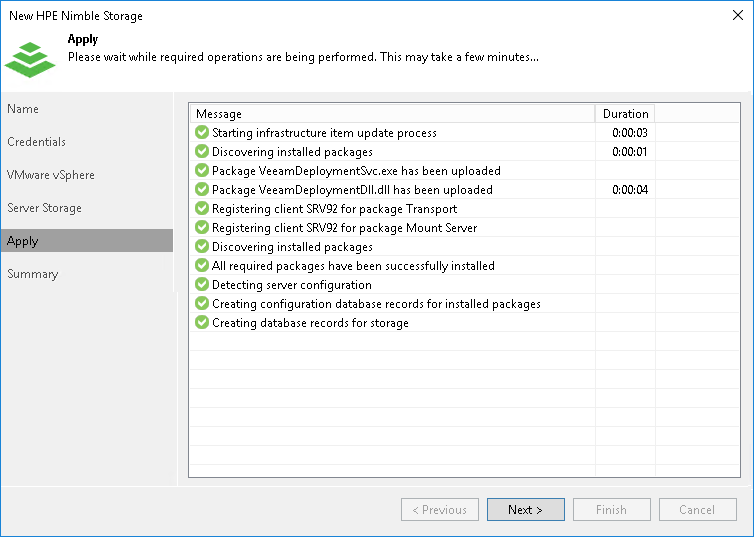Go to the Name wizard step
This screenshot has height=537, width=754.
[x=23, y=109]
